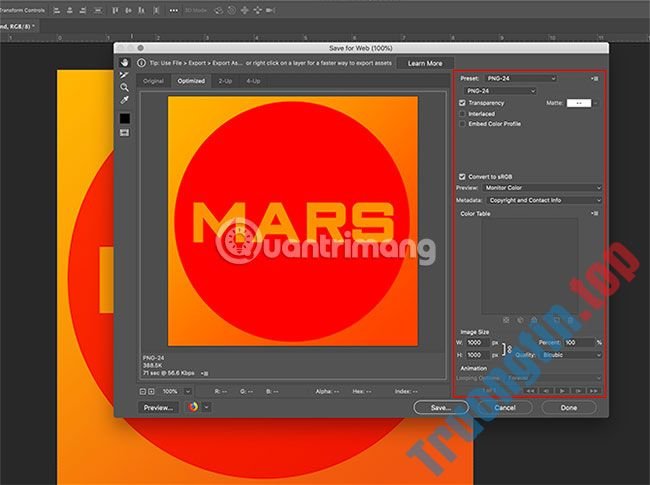Click the MARS optimized preview image
The height and width of the screenshot is (485, 650).
pyautogui.click(x=293, y=221)
